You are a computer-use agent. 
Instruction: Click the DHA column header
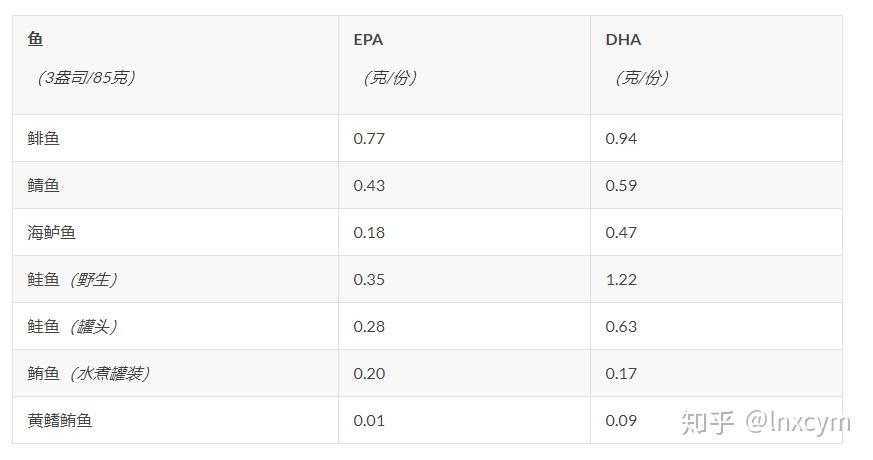click(623, 40)
